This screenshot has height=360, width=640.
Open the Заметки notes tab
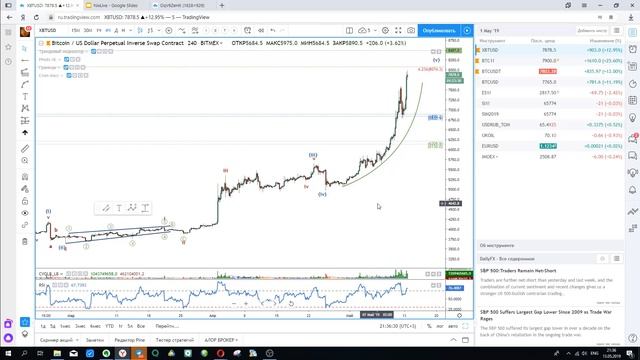pos(95,340)
